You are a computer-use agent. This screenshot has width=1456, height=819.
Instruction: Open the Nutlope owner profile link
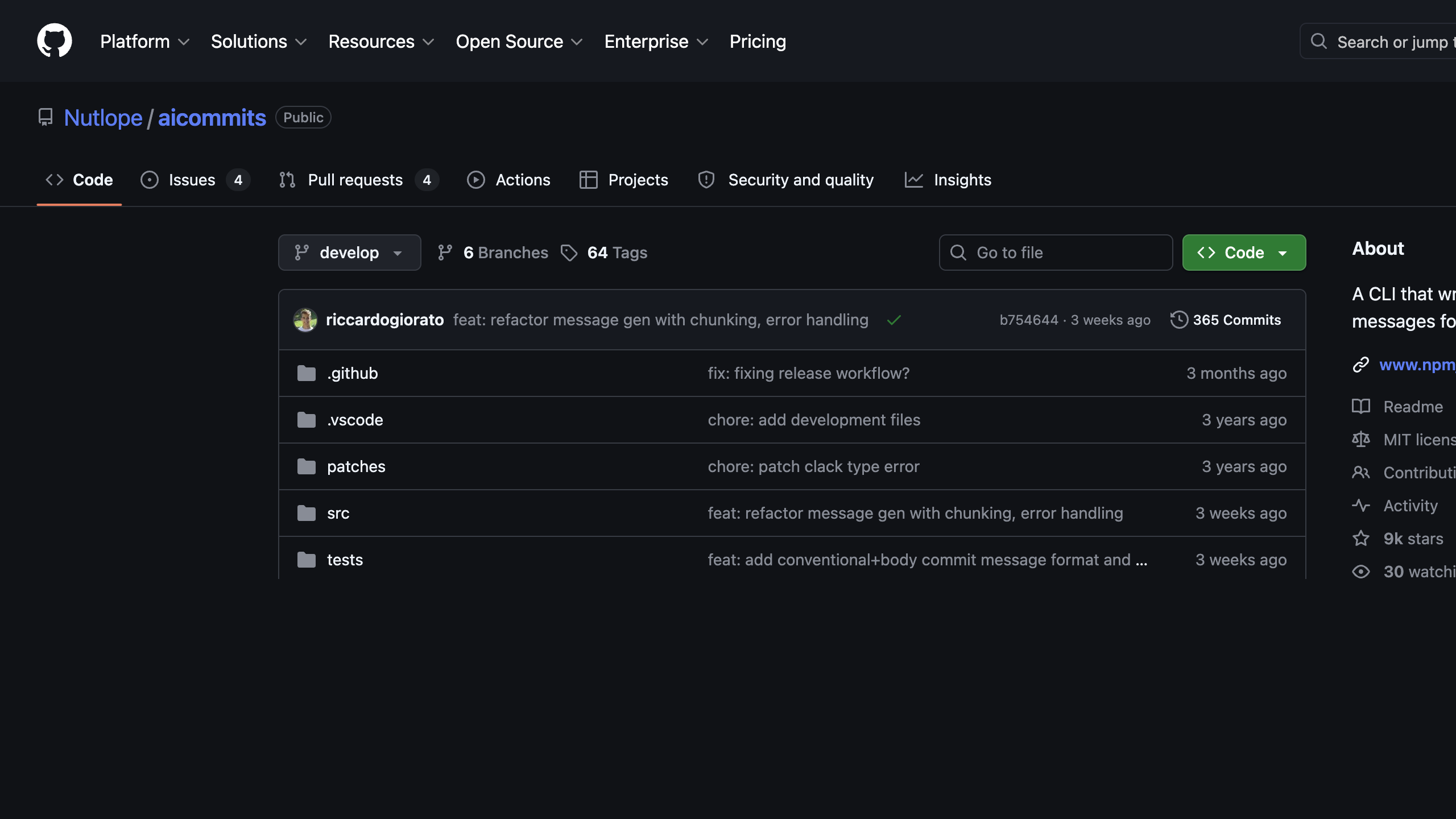(103, 118)
